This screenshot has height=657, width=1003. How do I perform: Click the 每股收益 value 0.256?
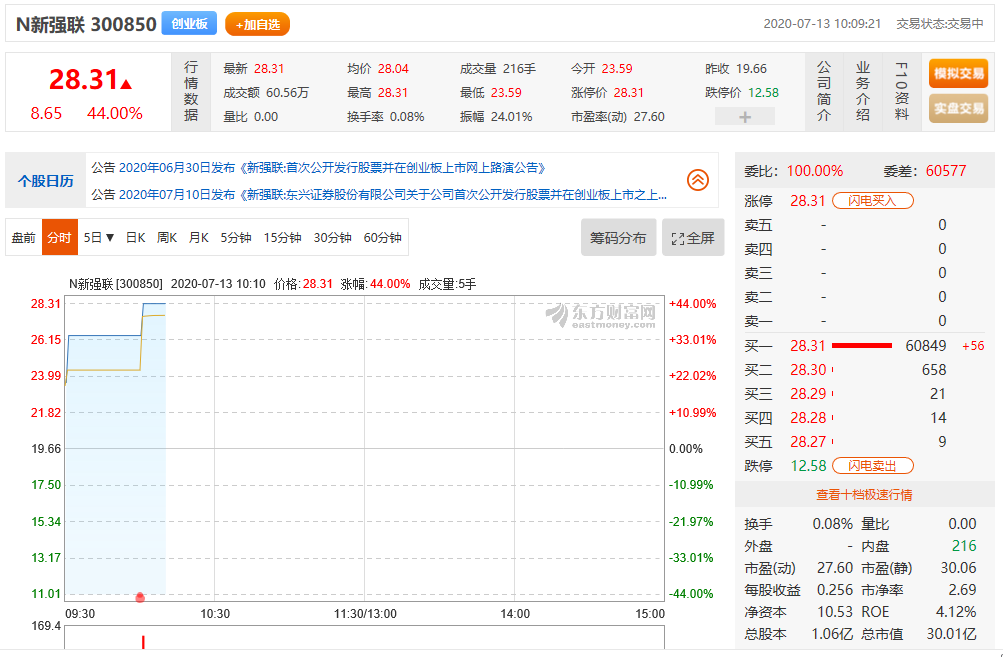coord(835,590)
